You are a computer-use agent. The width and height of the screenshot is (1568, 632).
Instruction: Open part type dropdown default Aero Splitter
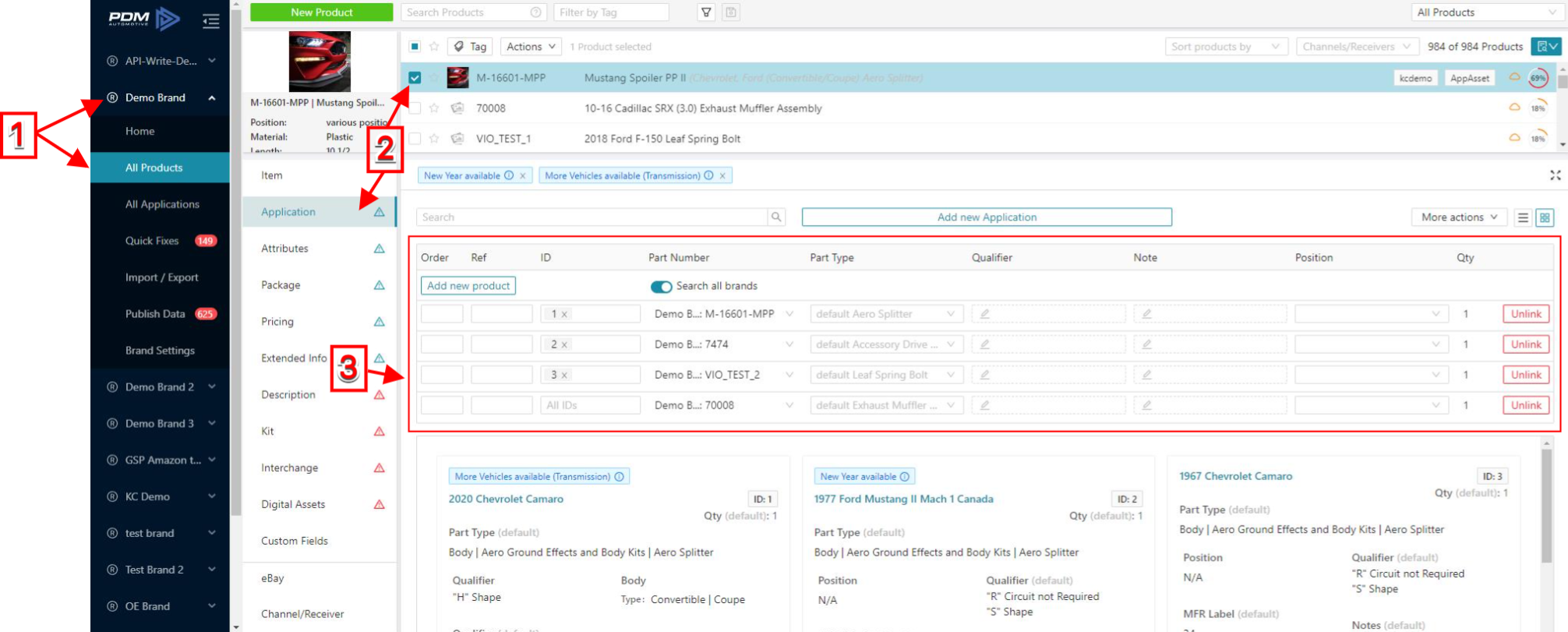(x=886, y=314)
